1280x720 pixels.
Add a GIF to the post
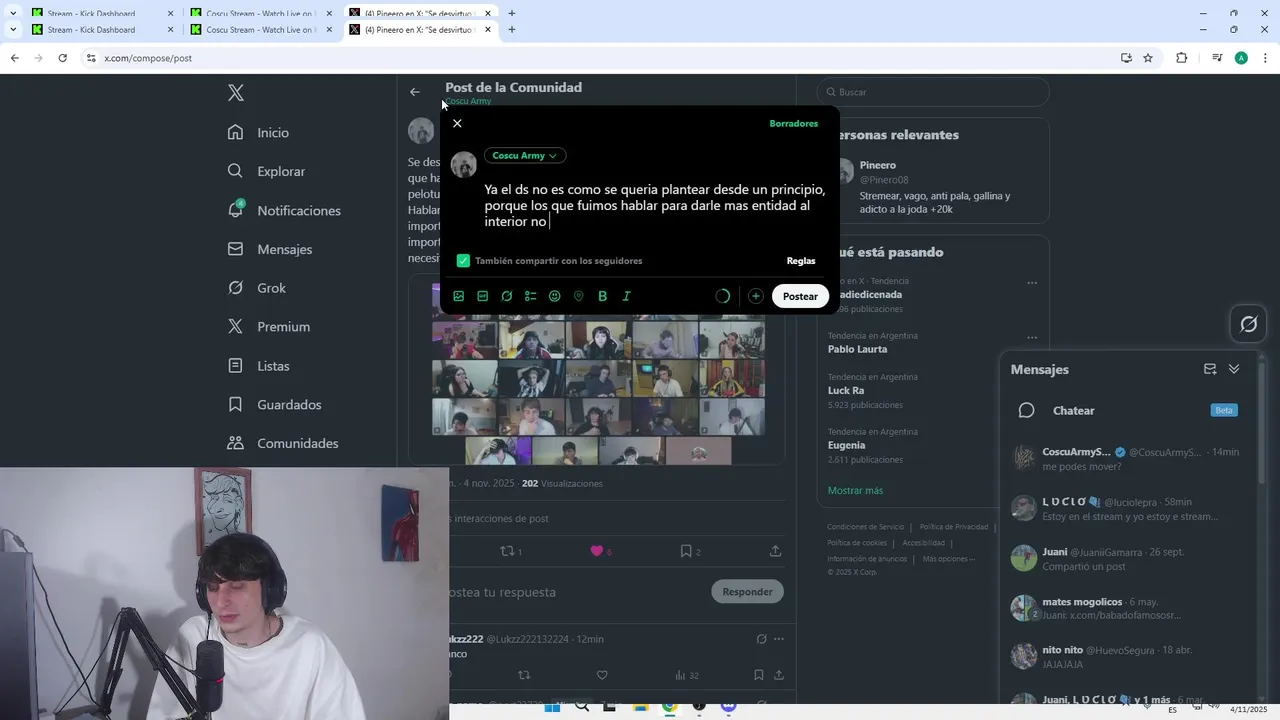click(x=483, y=296)
